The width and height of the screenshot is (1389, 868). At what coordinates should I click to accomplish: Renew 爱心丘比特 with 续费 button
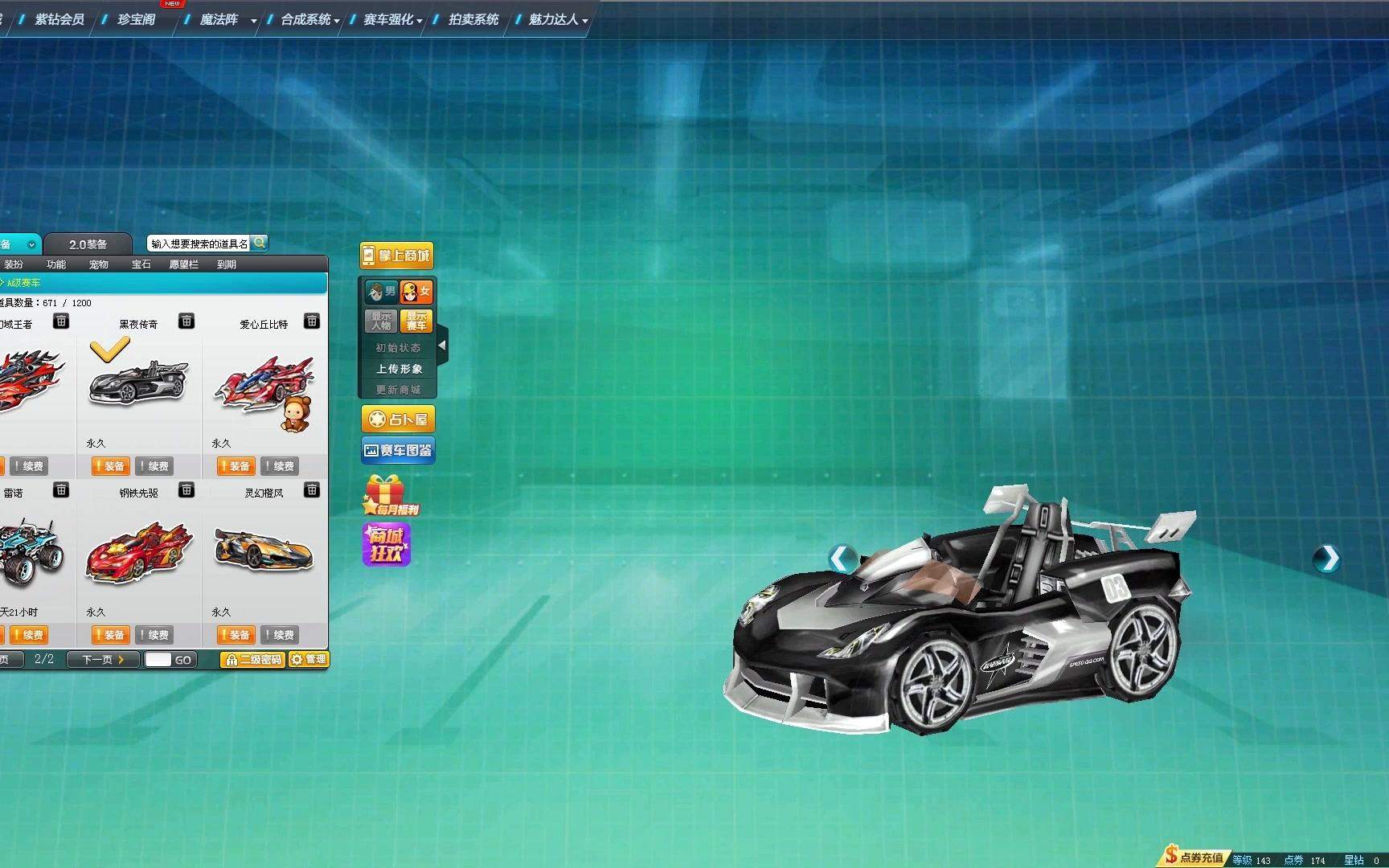point(279,466)
